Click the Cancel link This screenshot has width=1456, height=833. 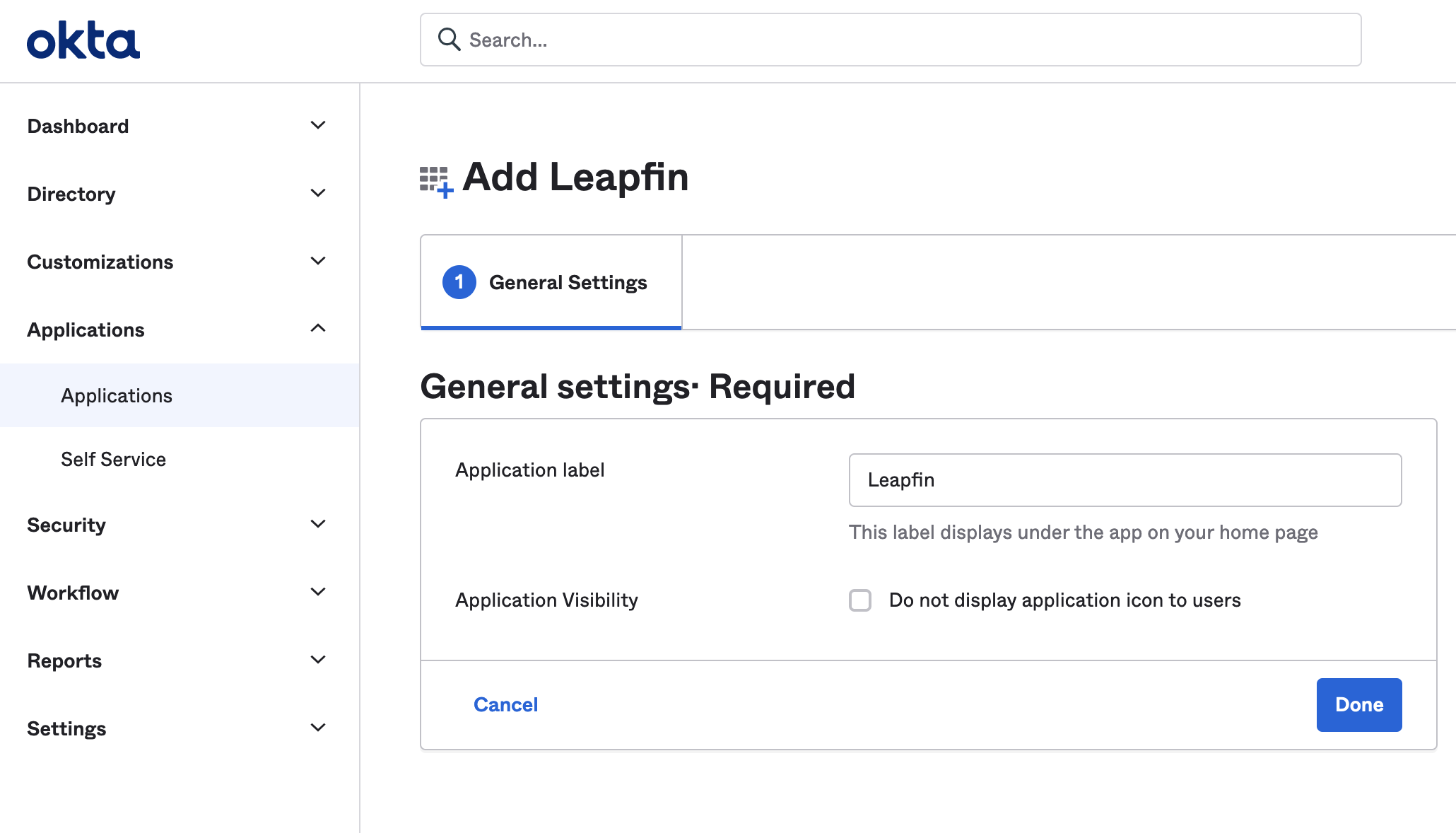tap(505, 705)
